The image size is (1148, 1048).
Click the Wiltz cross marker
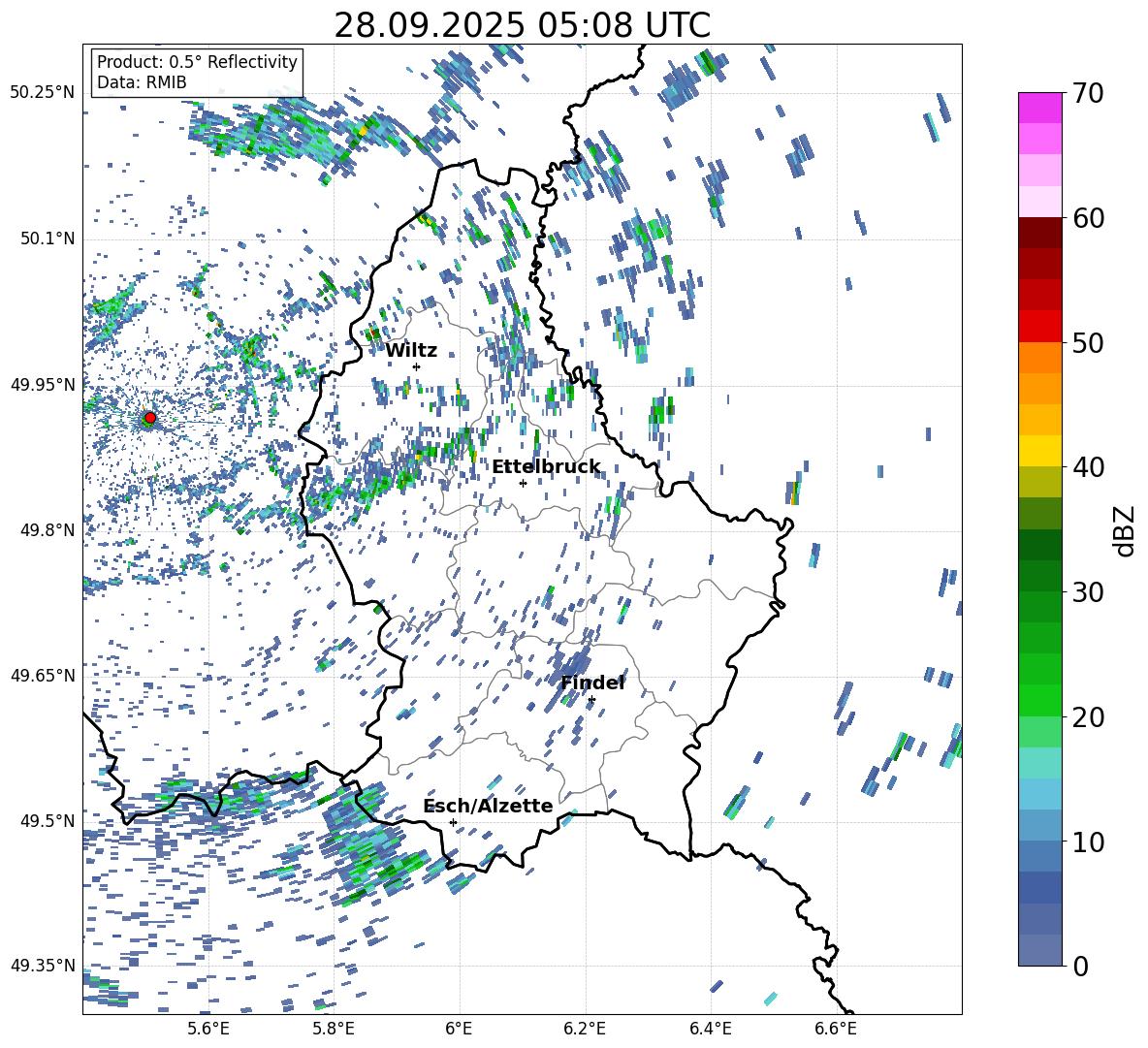417,366
